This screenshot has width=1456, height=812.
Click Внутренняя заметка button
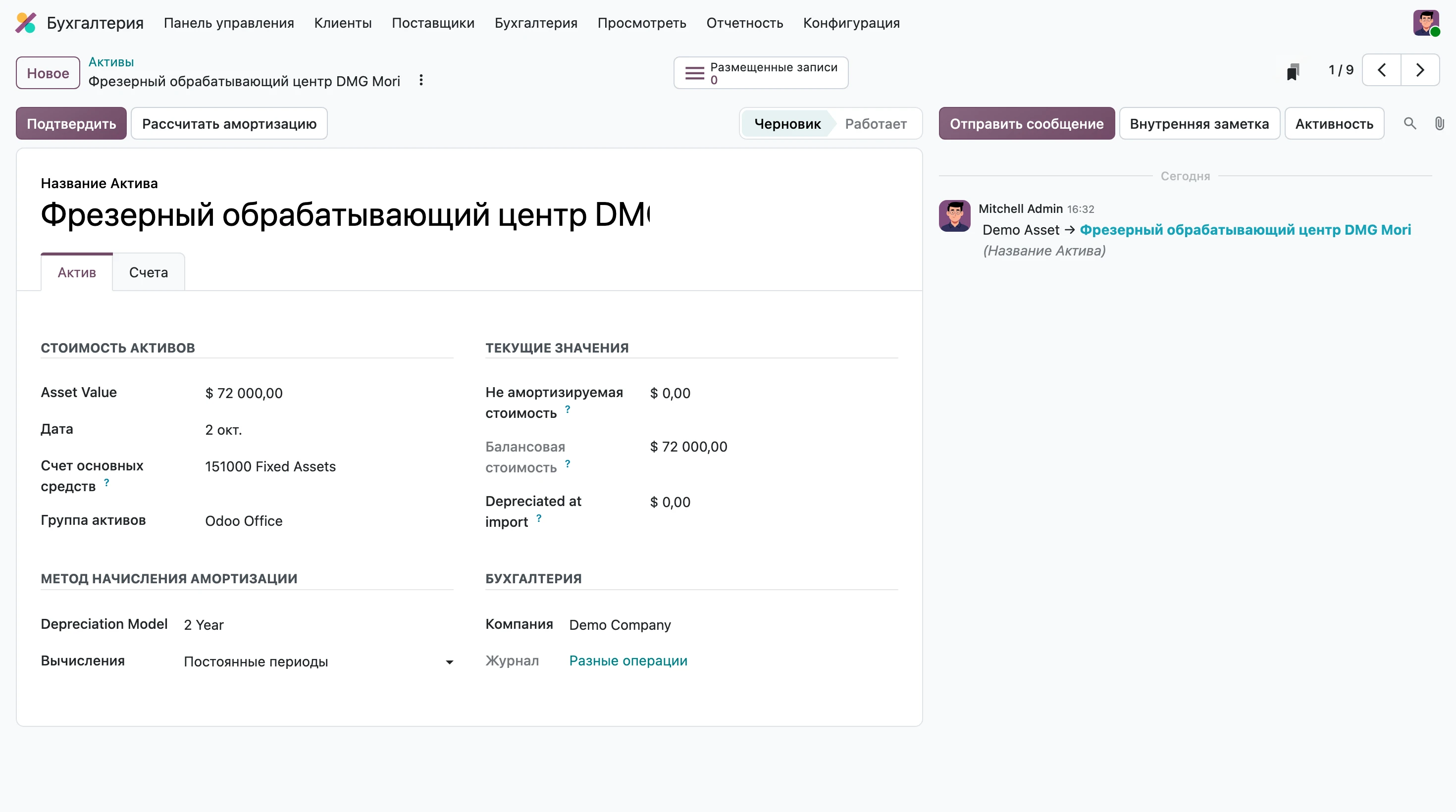(1199, 123)
